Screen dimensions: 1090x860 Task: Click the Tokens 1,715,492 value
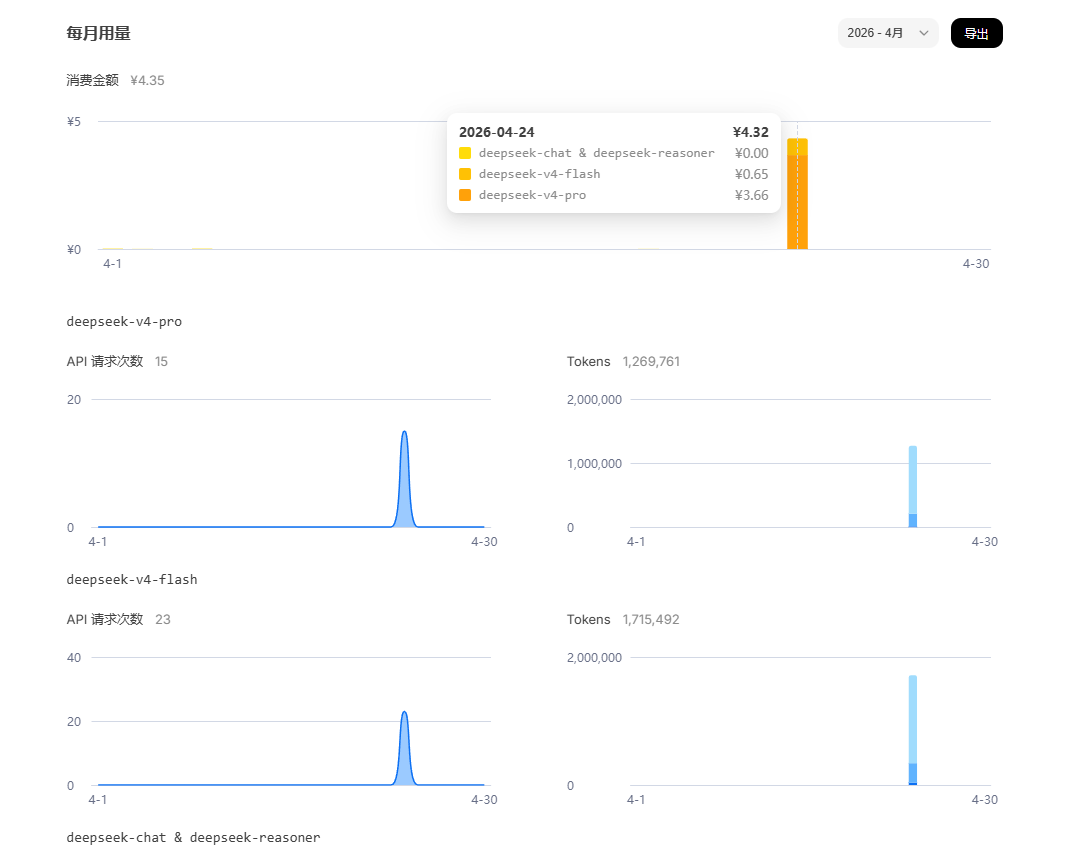point(623,619)
